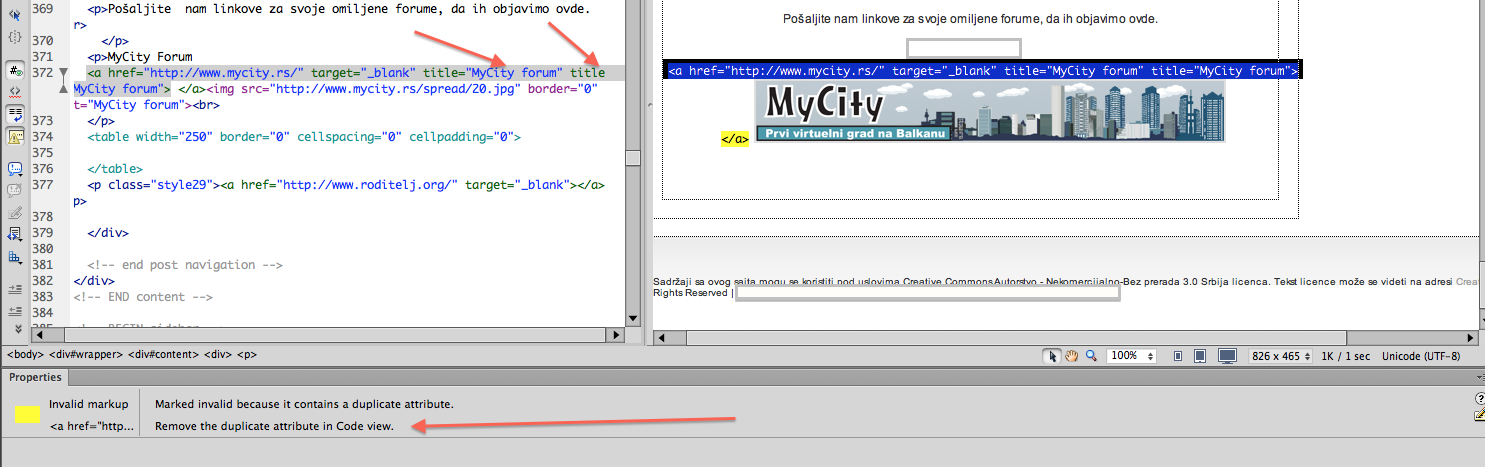Viewport: 1485px width, 467px height.
Task: Toggle line numbers in code view
Action: click(15, 71)
